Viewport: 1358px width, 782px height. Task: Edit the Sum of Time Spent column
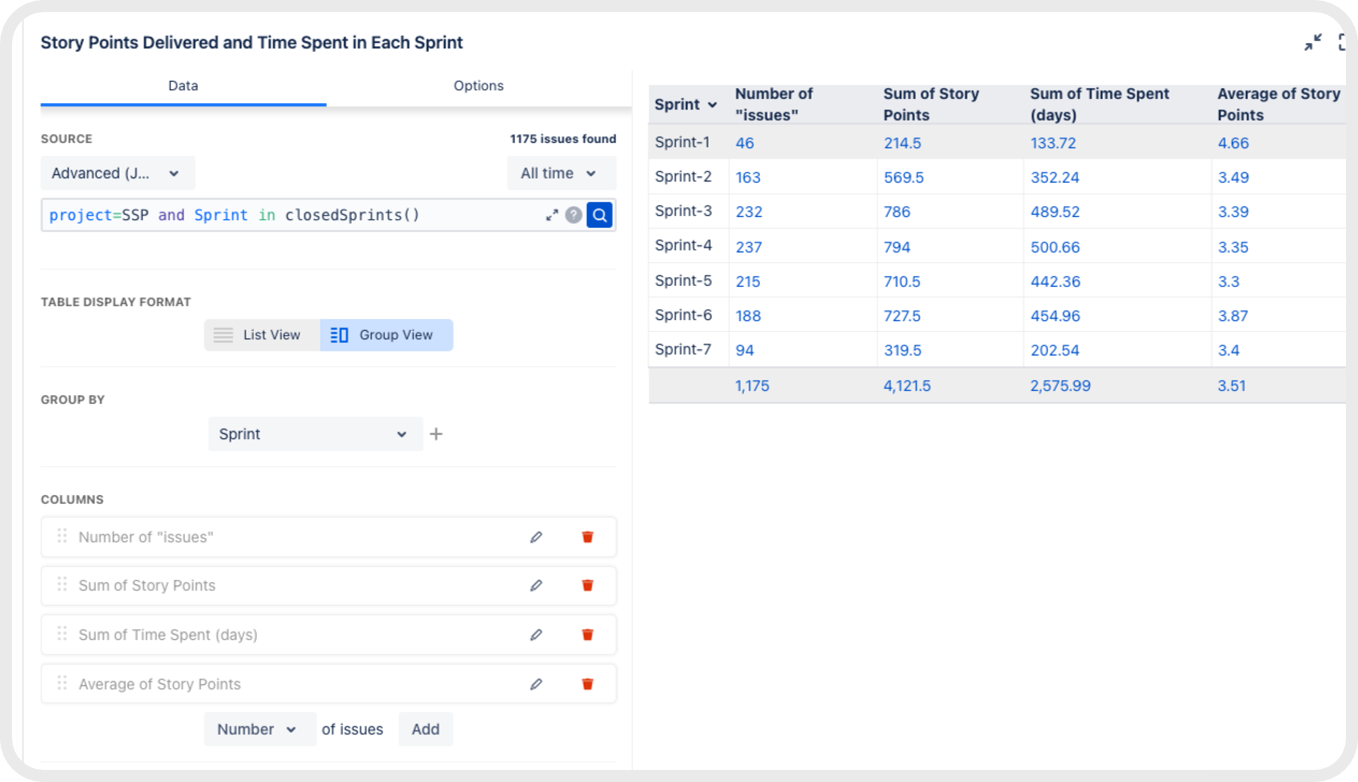click(536, 634)
